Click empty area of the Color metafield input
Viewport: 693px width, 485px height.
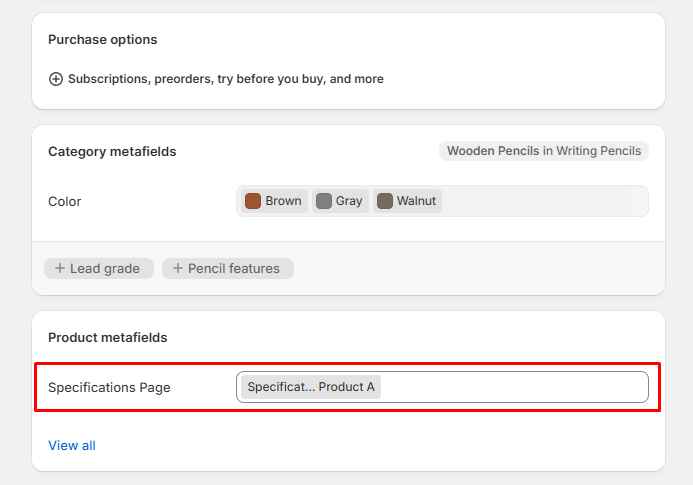point(540,201)
